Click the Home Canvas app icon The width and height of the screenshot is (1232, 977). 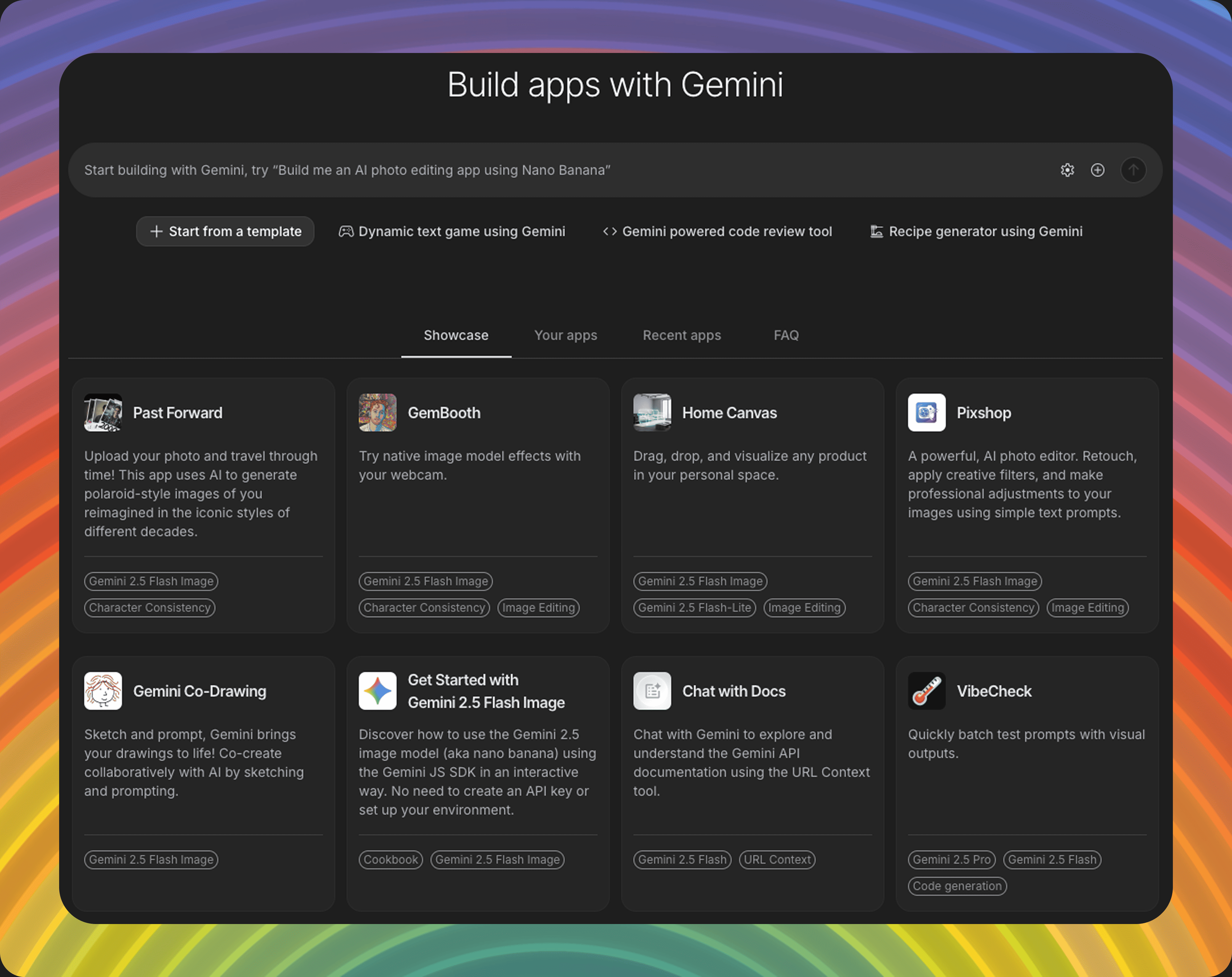pos(652,412)
